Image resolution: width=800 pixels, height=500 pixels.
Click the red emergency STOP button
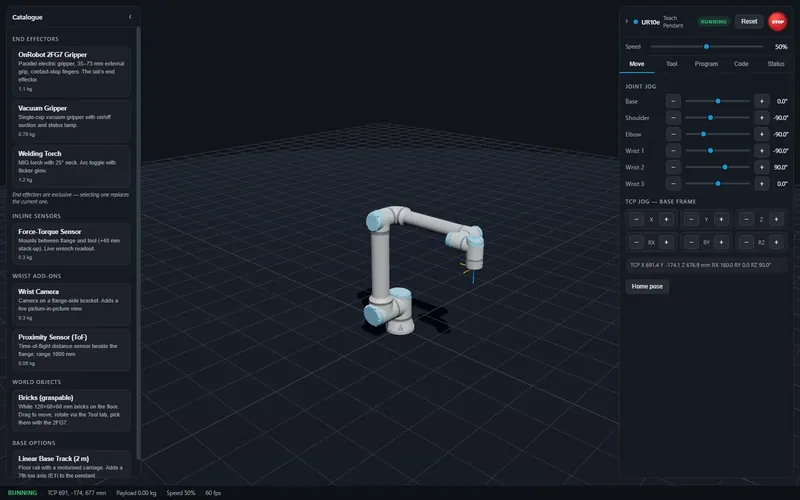click(778, 21)
